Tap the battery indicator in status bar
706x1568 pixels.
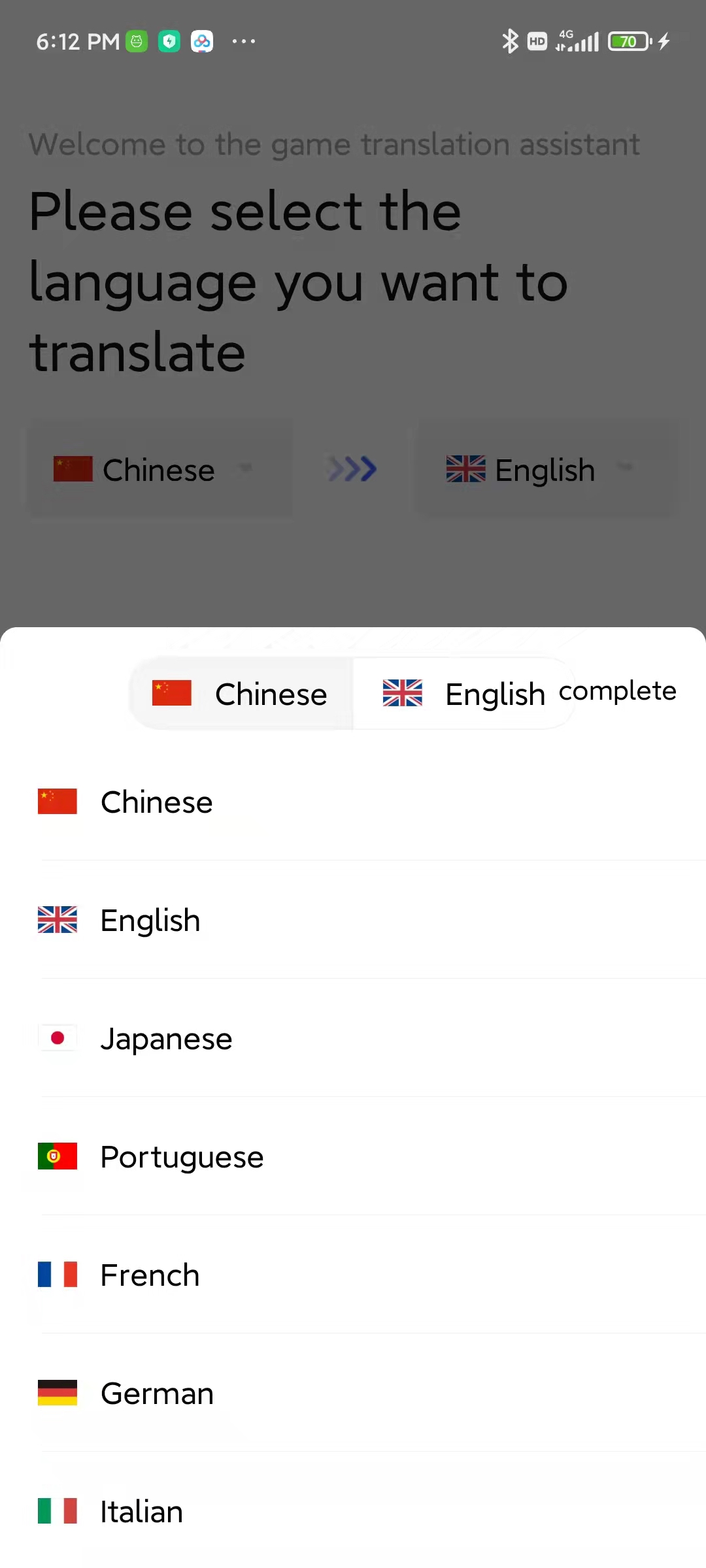click(630, 41)
